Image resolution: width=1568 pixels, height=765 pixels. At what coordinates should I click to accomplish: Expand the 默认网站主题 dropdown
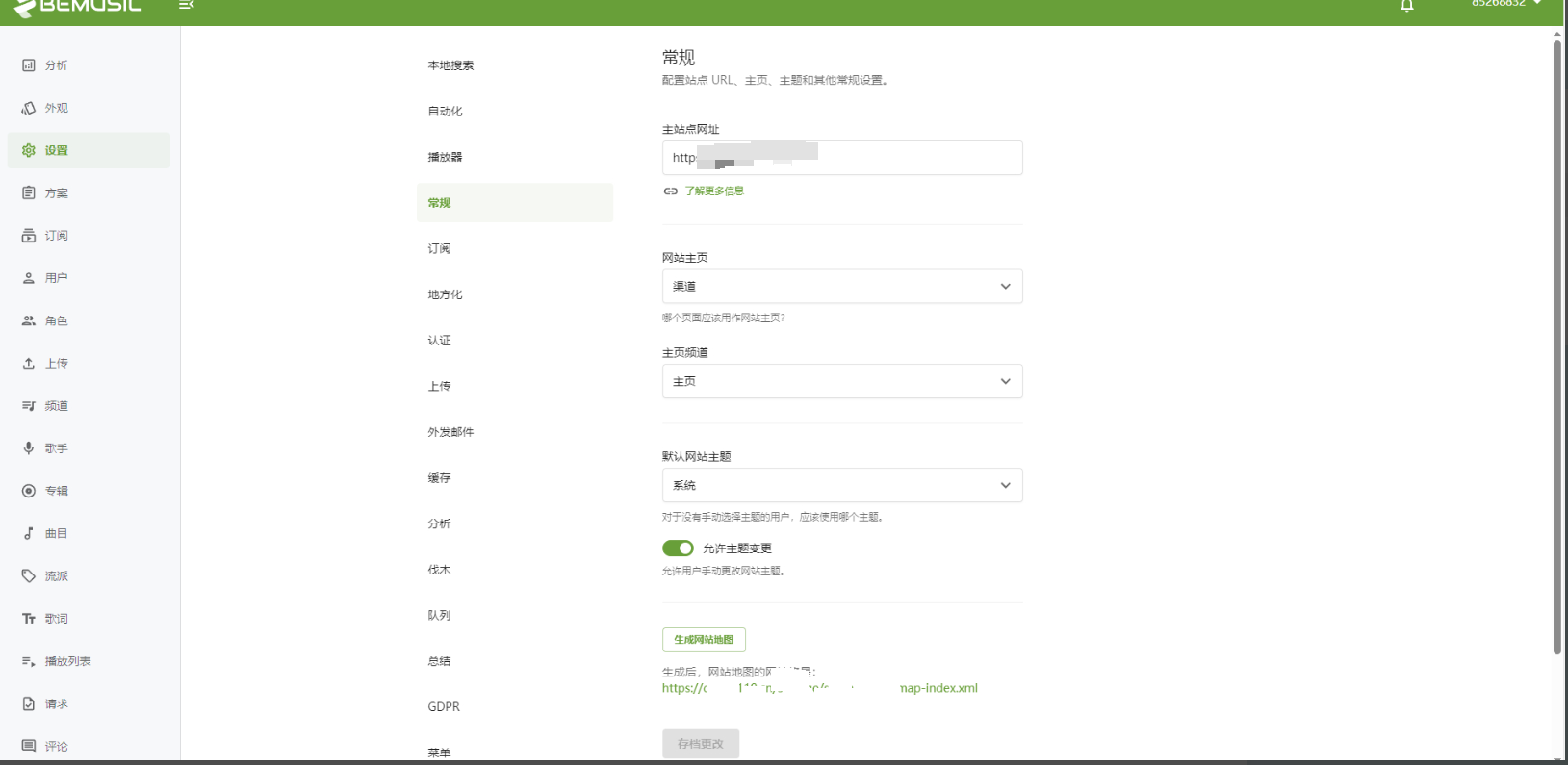click(x=841, y=486)
